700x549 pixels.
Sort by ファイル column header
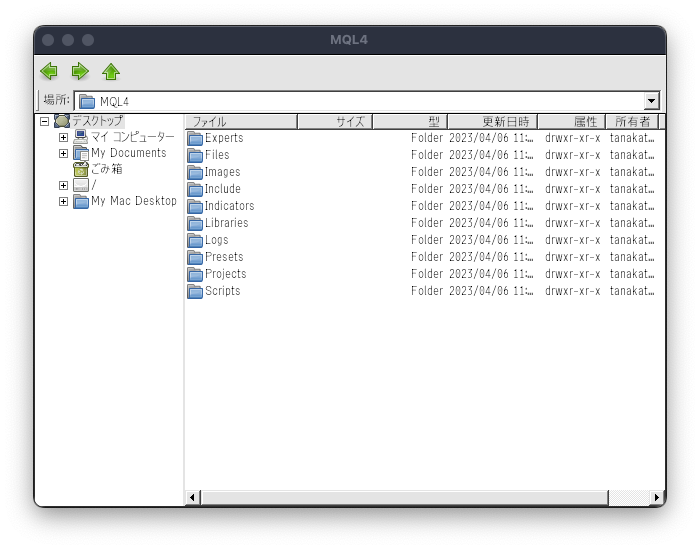click(242, 121)
